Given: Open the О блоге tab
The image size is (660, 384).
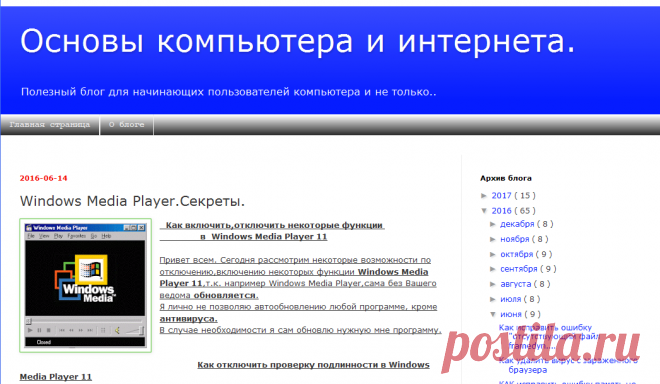Looking at the screenshot, I should [126, 125].
